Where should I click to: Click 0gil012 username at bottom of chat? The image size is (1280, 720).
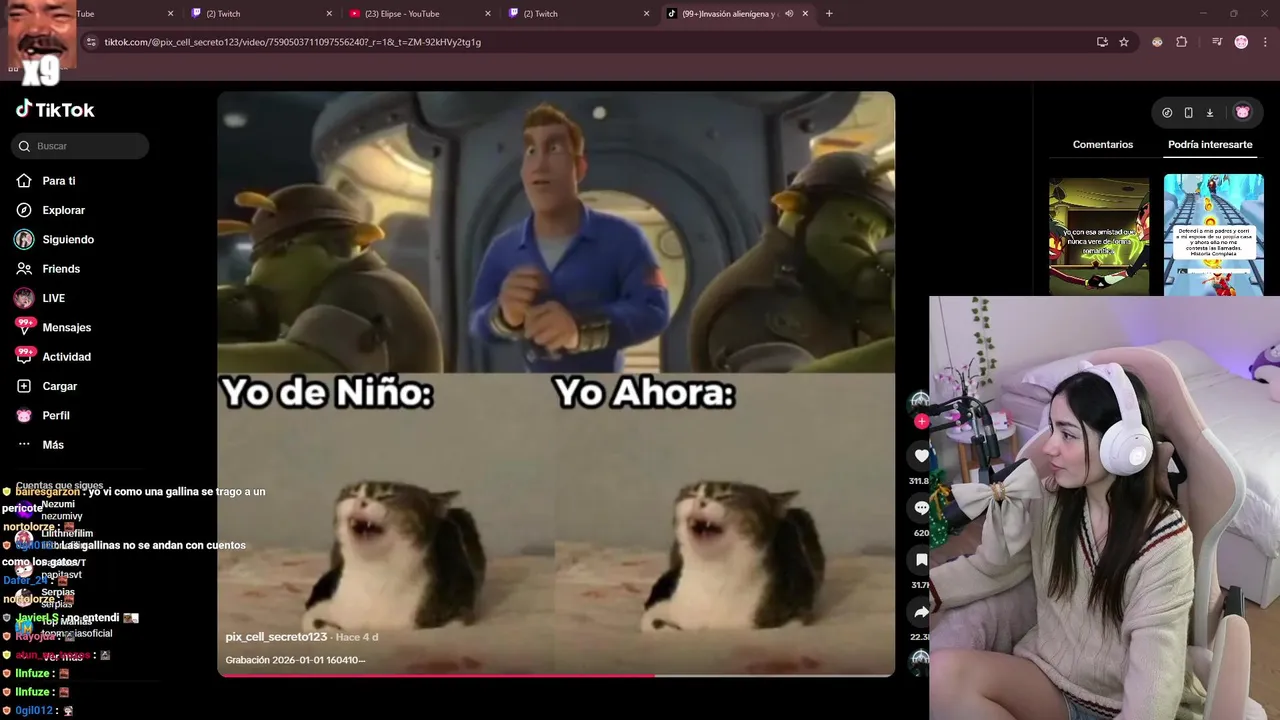point(34,710)
